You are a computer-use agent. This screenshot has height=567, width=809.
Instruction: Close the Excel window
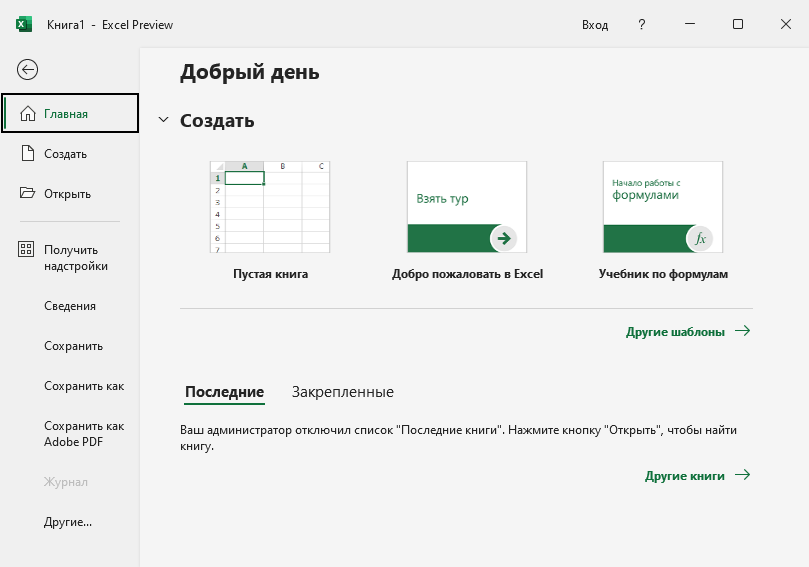pyautogui.click(x=786, y=24)
